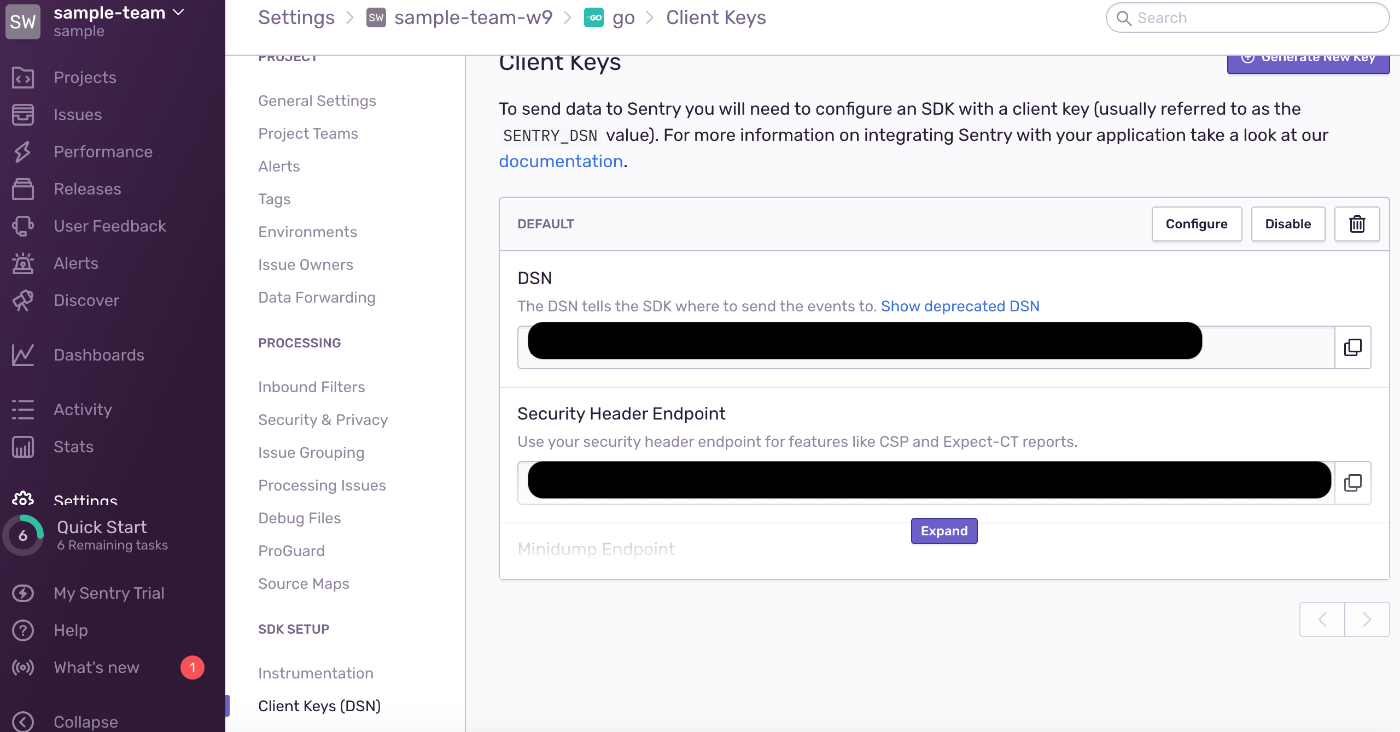Open the Performance lightning icon
This screenshot has width=1400, height=732.
(23, 152)
